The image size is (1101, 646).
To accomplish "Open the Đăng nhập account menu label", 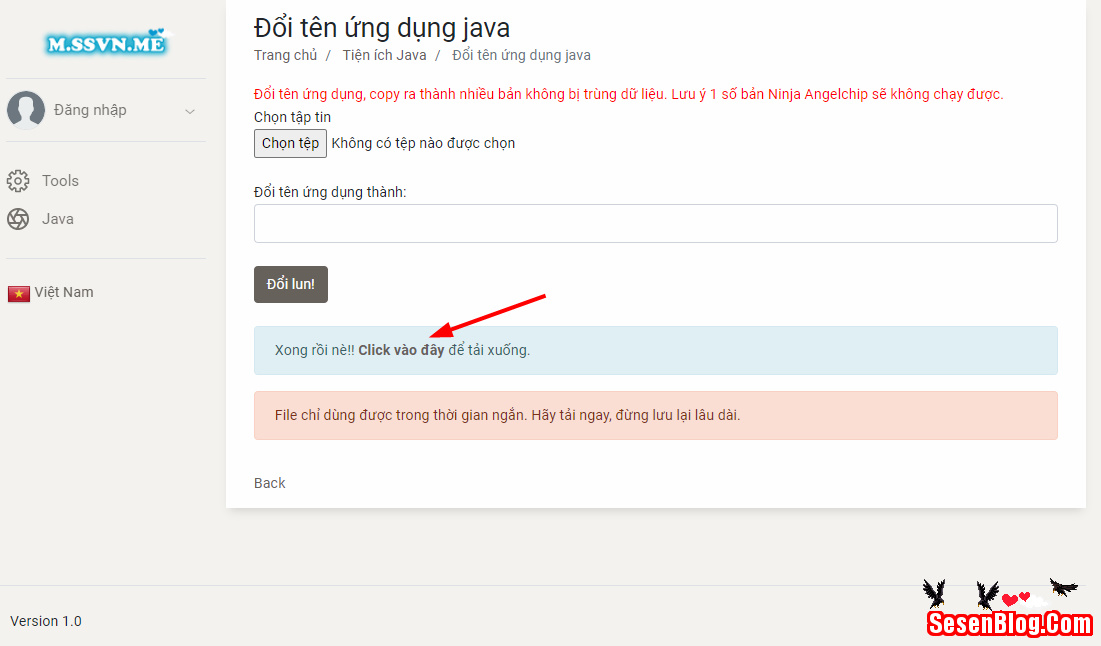I will coord(90,110).
